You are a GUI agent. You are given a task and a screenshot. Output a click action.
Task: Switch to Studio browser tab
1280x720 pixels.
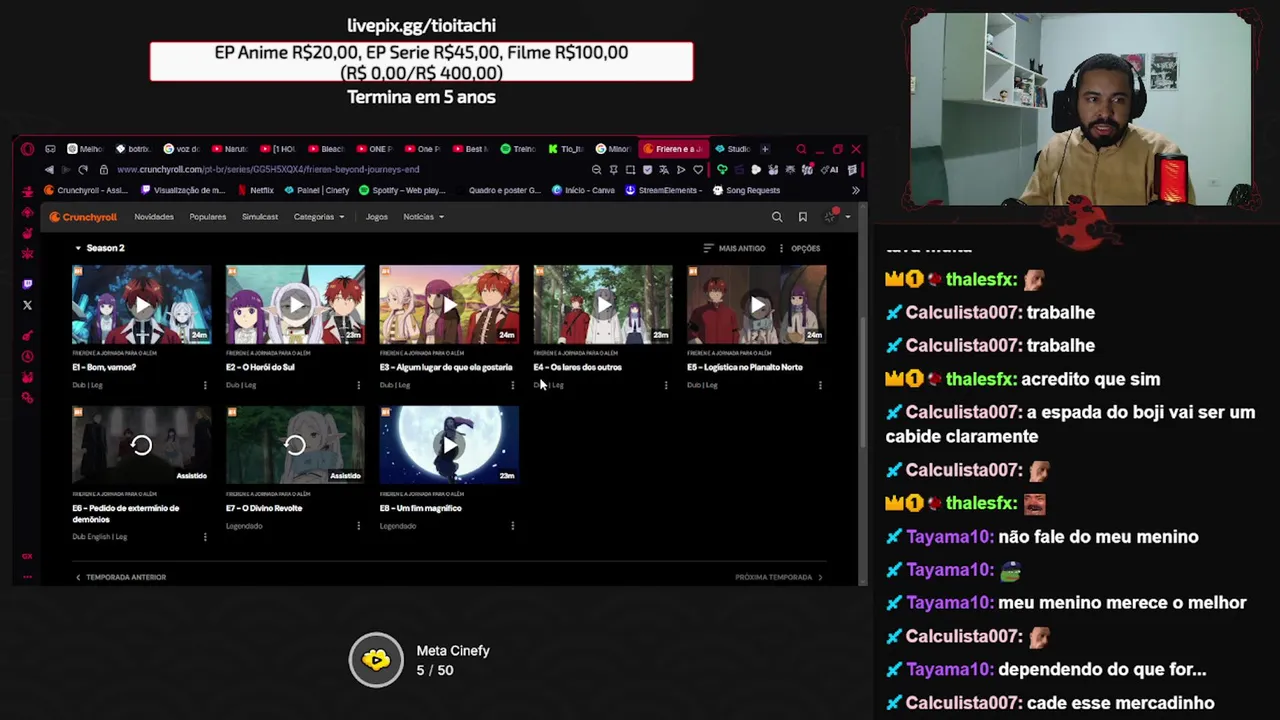(732, 149)
